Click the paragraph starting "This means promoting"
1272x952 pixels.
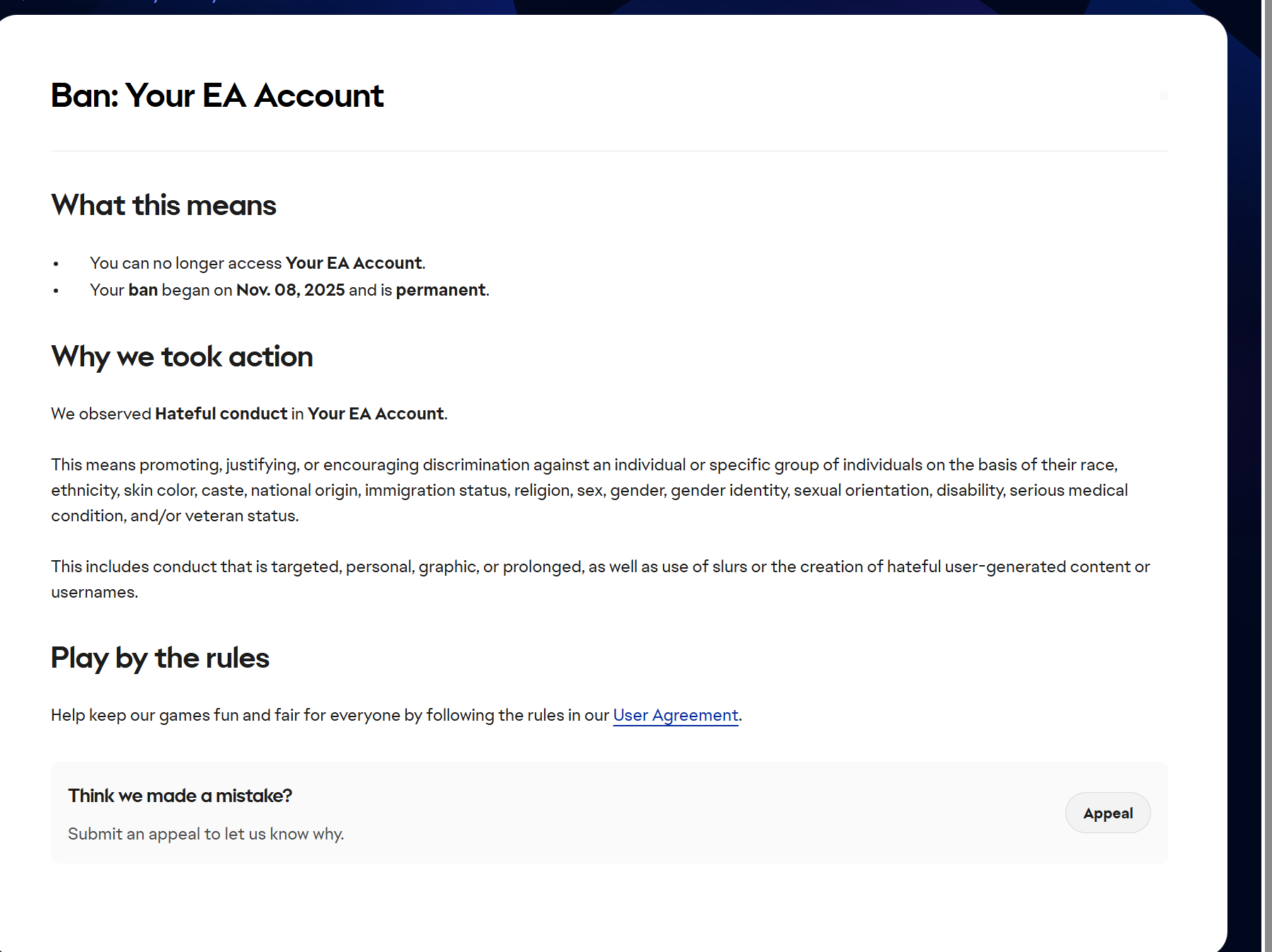point(589,490)
